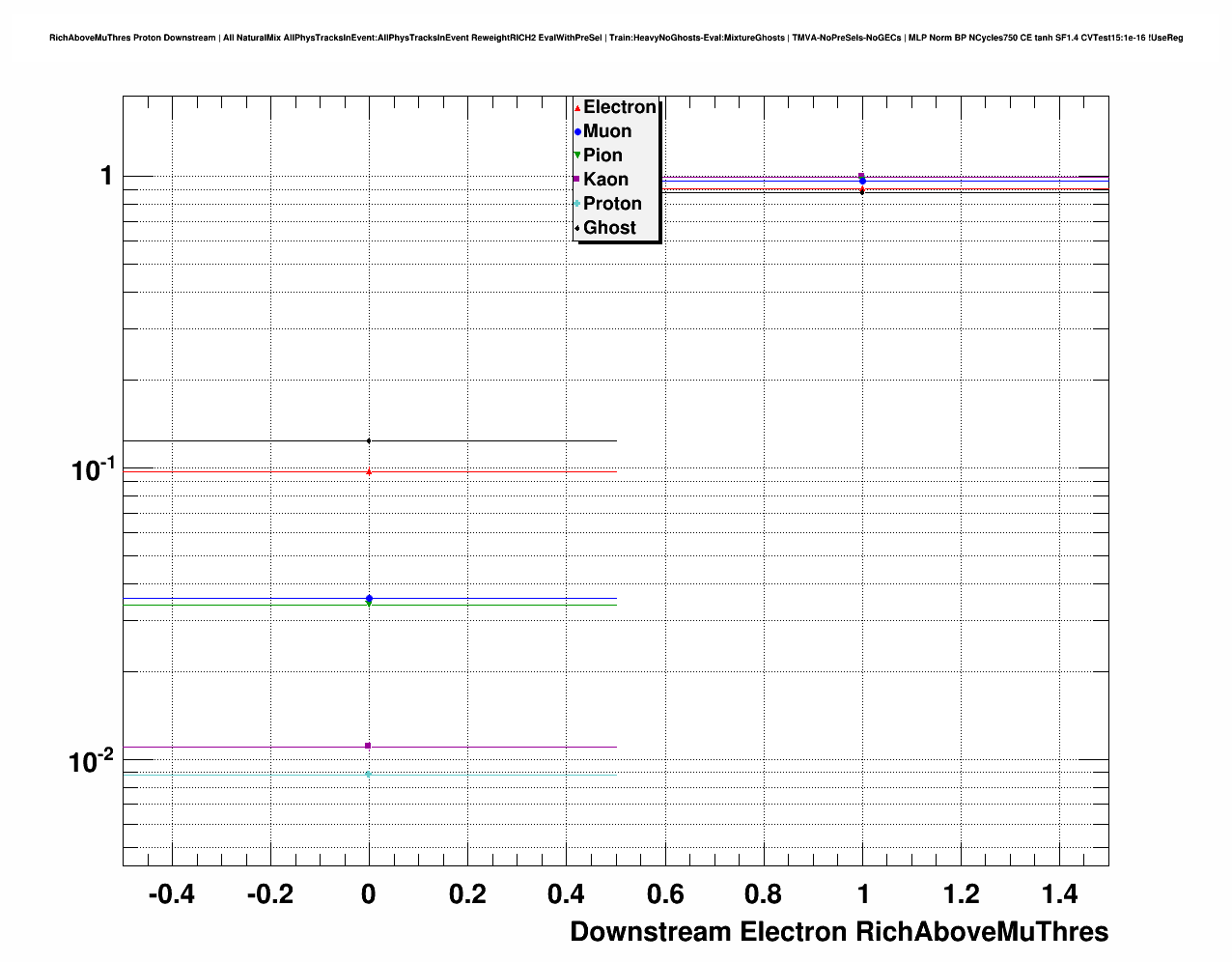The image size is (1232, 962).
Task: Select the "1.4" x-axis tick label
Action: (x=1059, y=894)
